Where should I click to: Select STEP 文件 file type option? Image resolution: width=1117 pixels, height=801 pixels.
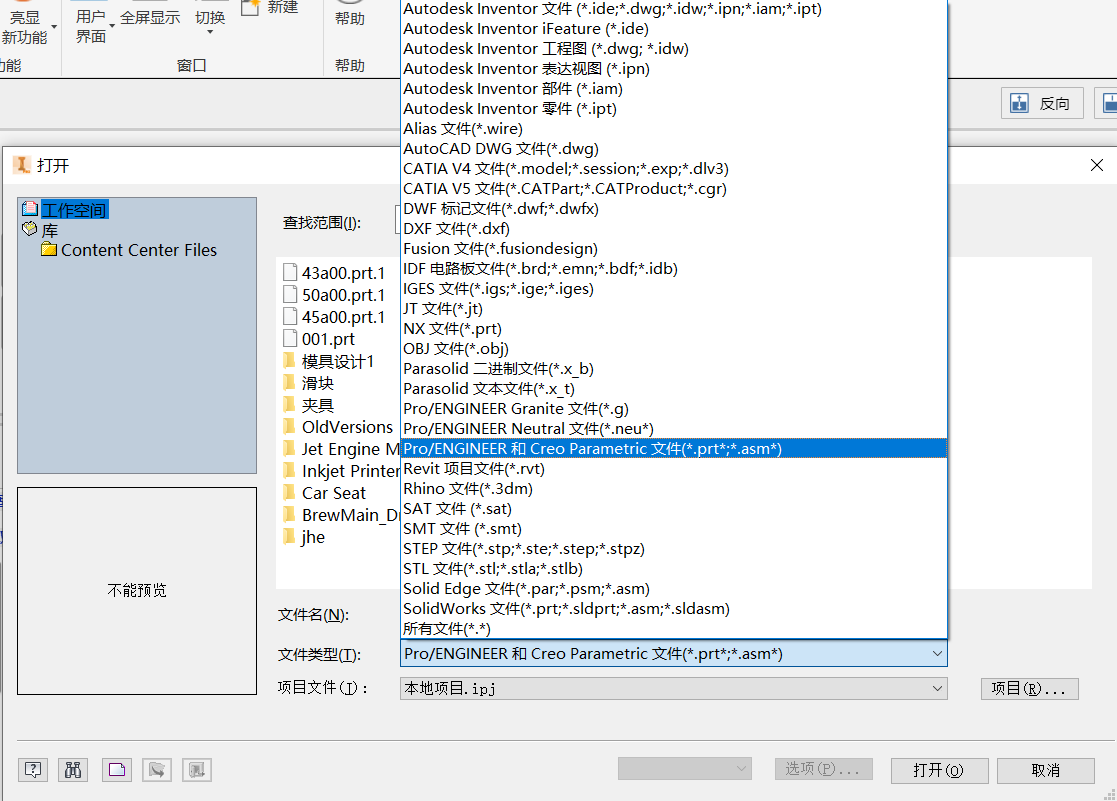click(x=674, y=549)
